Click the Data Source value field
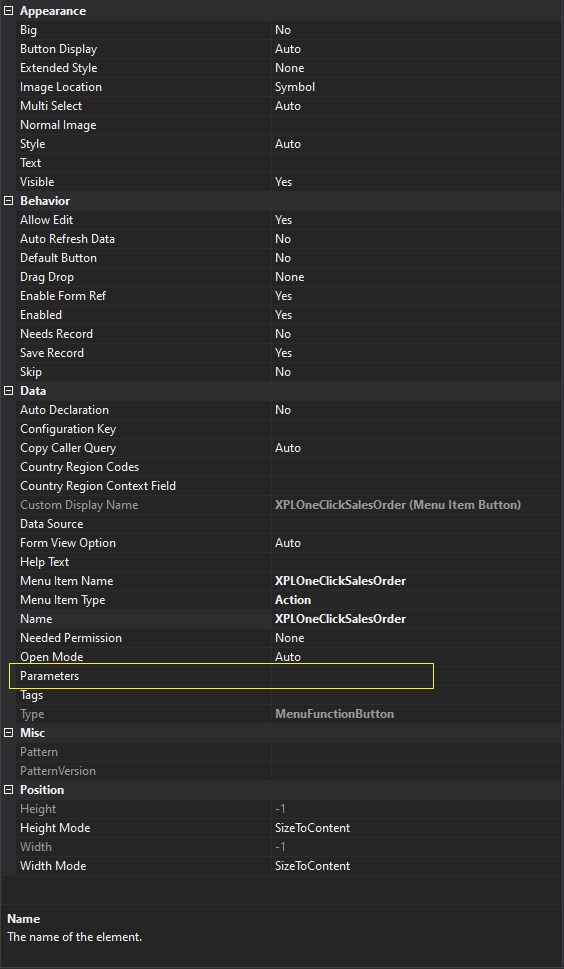564x969 pixels. point(416,524)
